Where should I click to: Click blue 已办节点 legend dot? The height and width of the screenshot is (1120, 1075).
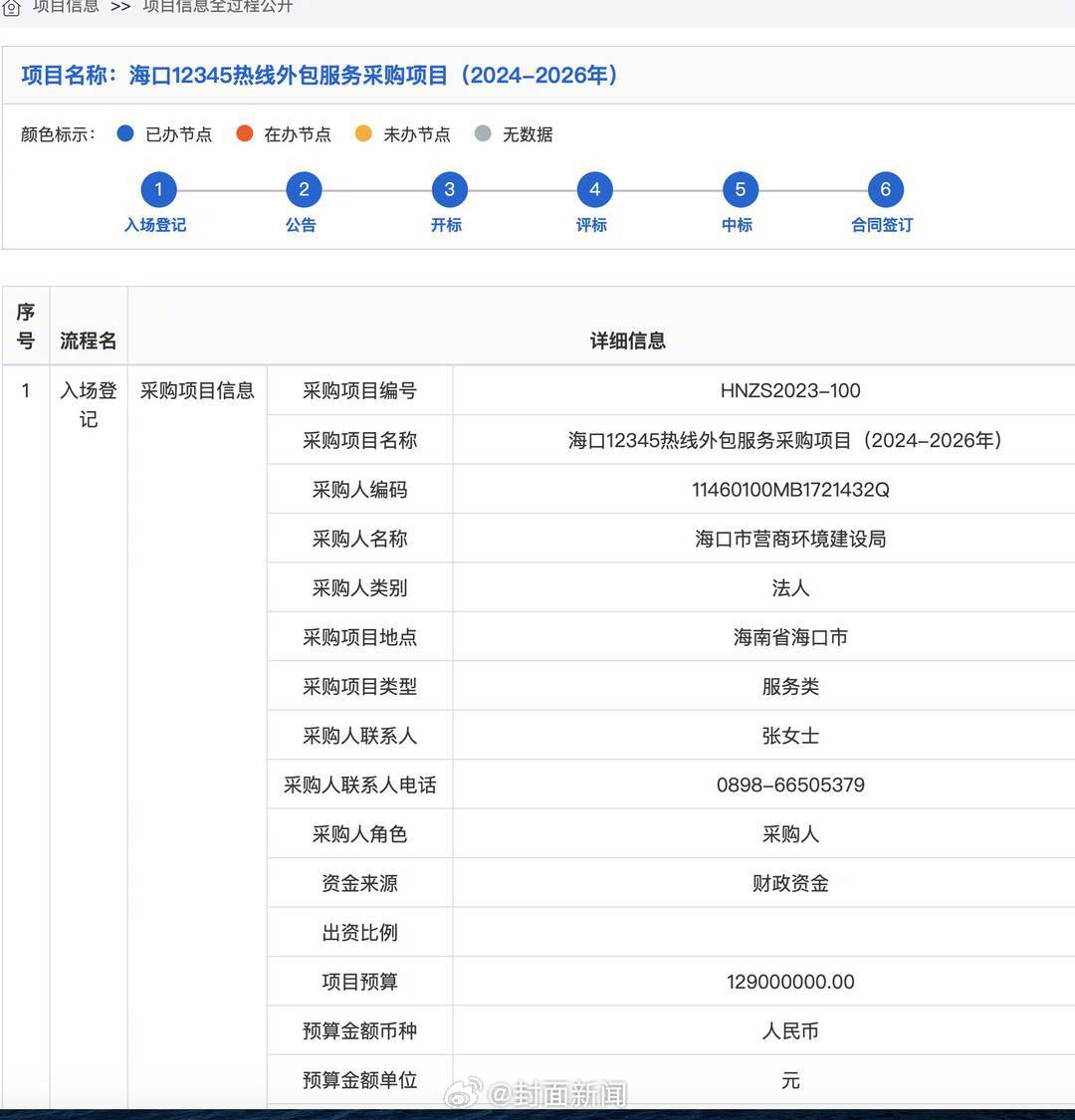click(x=125, y=133)
